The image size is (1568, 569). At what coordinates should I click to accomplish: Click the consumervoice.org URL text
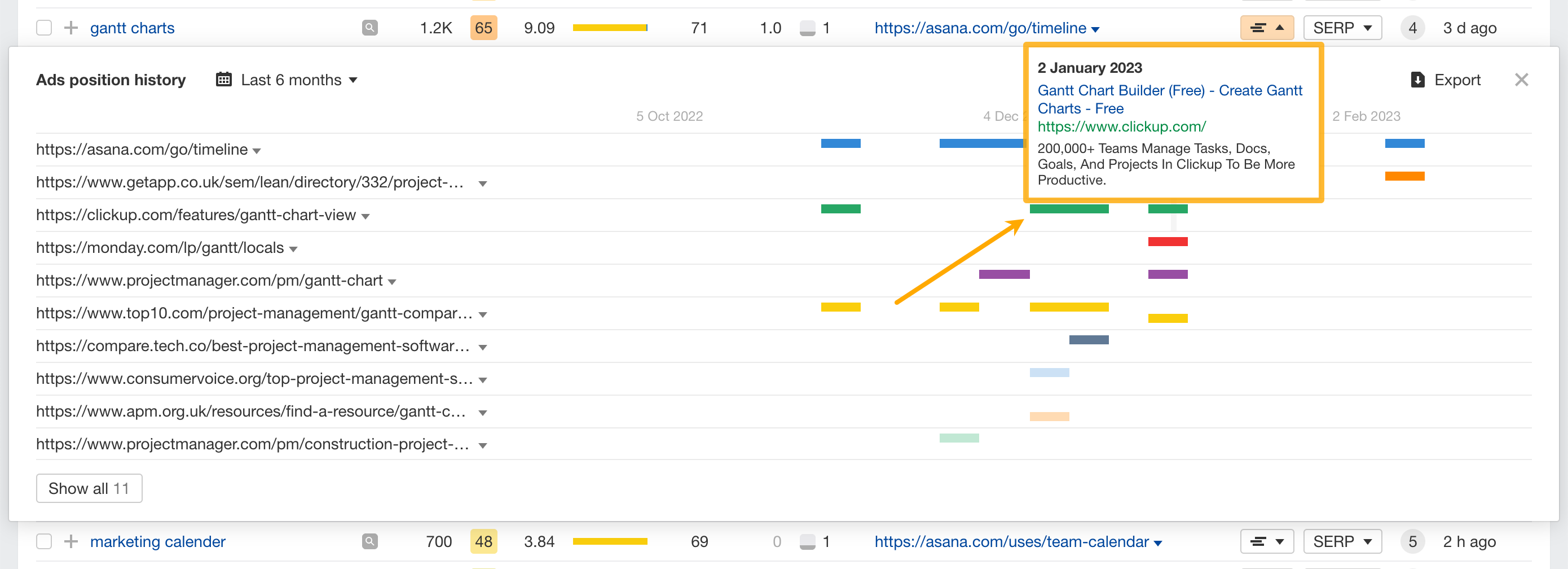tap(254, 378)
